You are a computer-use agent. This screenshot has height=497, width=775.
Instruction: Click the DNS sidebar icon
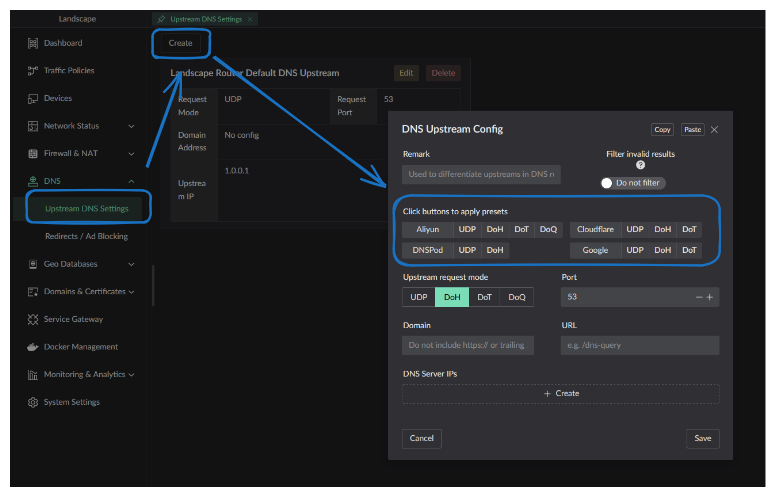[33, 181]
